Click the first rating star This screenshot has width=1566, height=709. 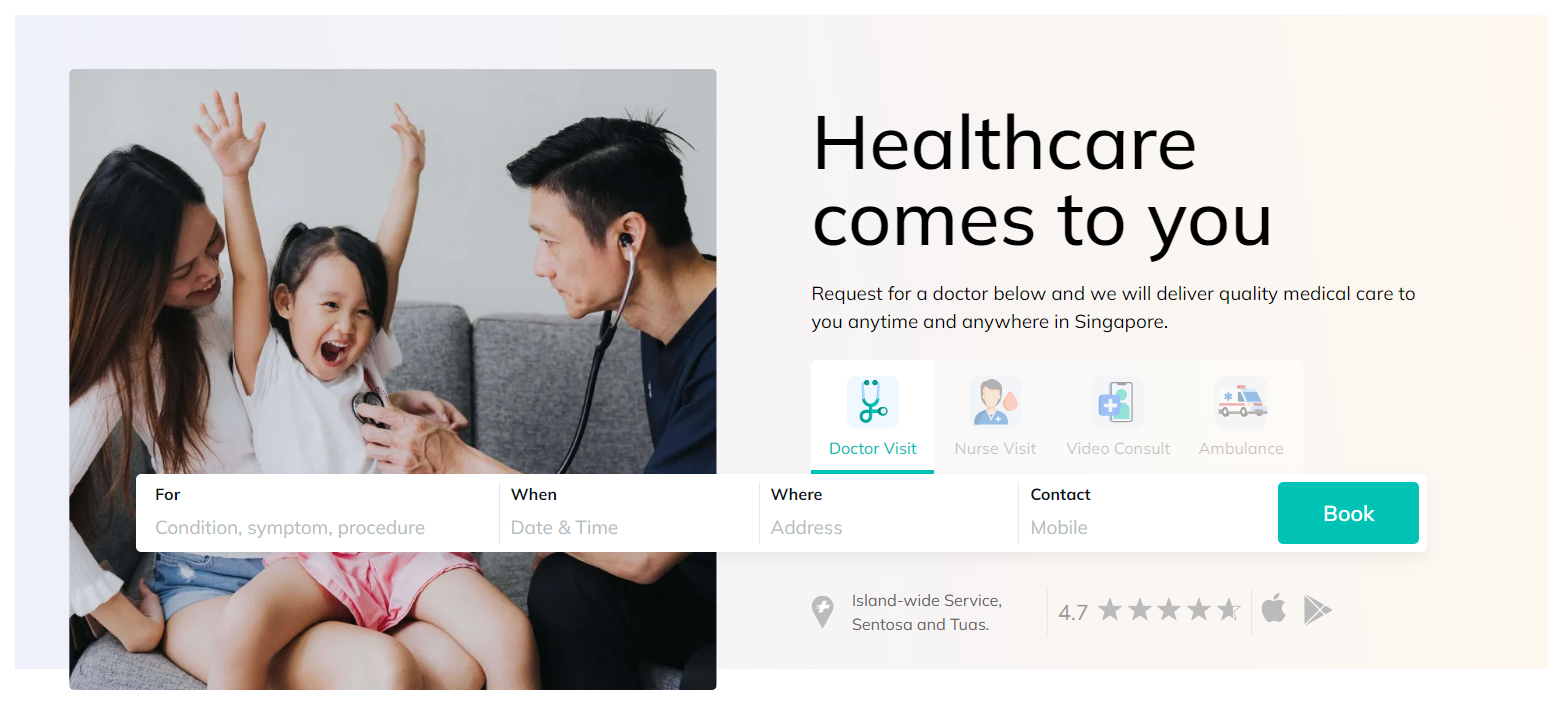click(x=1110, y=610)
